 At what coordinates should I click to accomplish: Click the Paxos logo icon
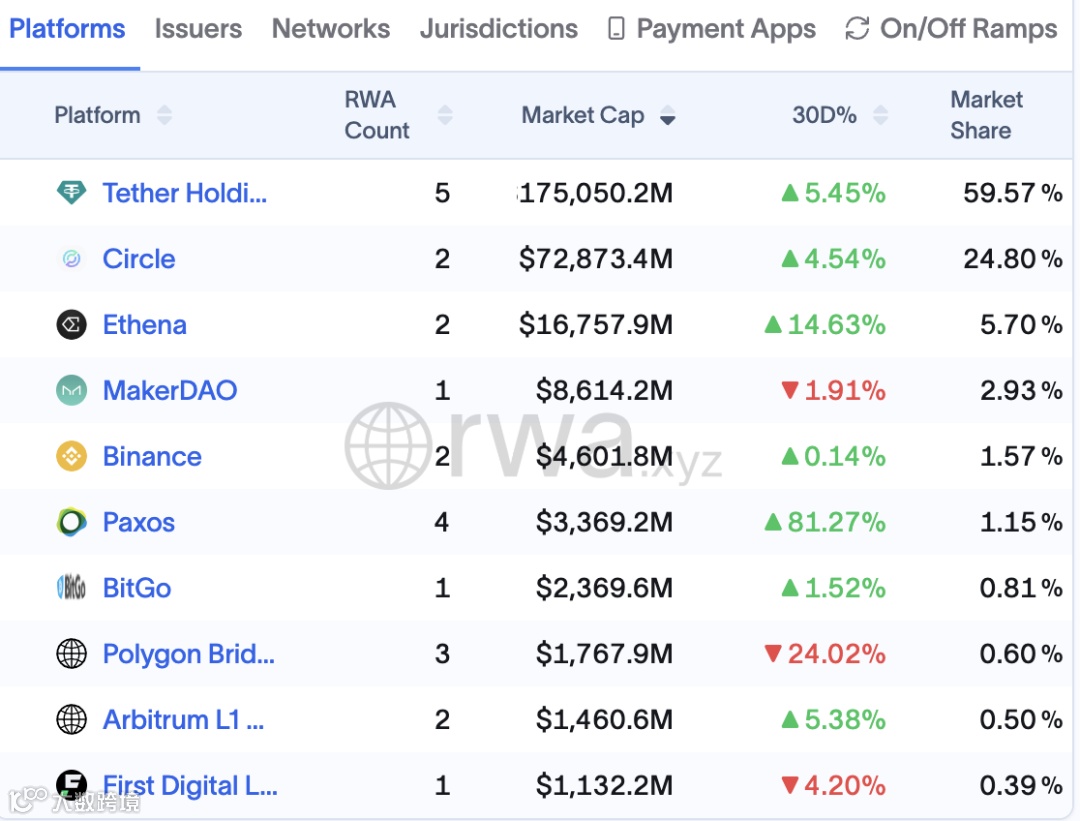click(x=72, y=522)
